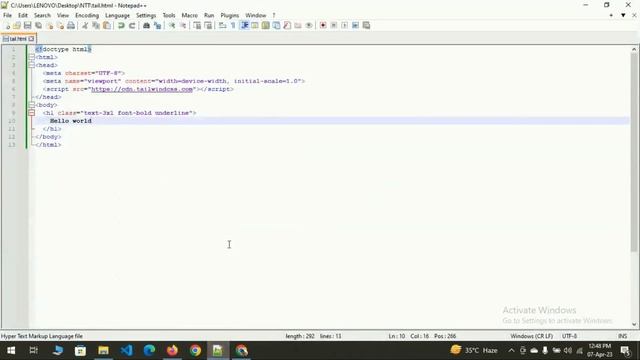Viewport: 640px width, 360px height.
Task: Click the Paste clipboard icon
Action: point(107,25)
